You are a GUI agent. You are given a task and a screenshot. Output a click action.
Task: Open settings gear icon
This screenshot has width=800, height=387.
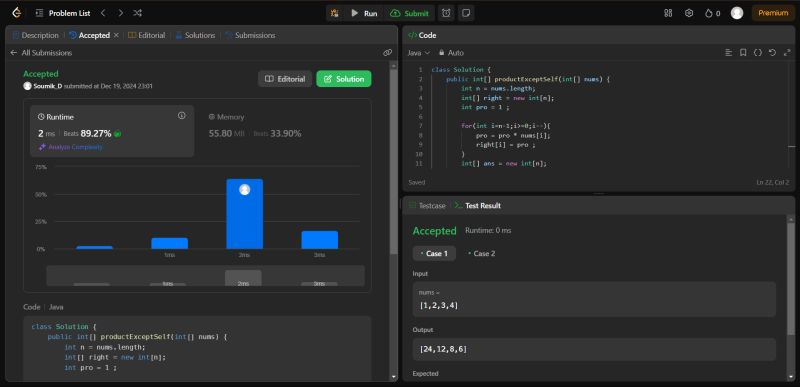tap(689, 13)
